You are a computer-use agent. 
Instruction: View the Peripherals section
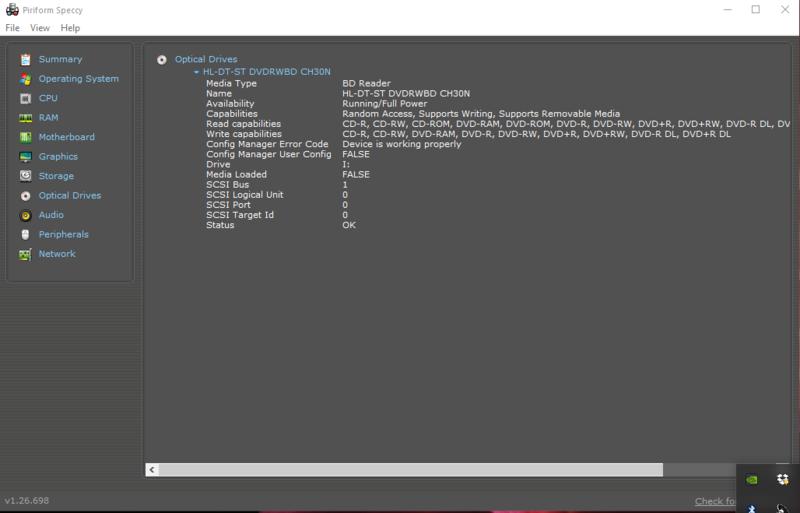(63, 234)
